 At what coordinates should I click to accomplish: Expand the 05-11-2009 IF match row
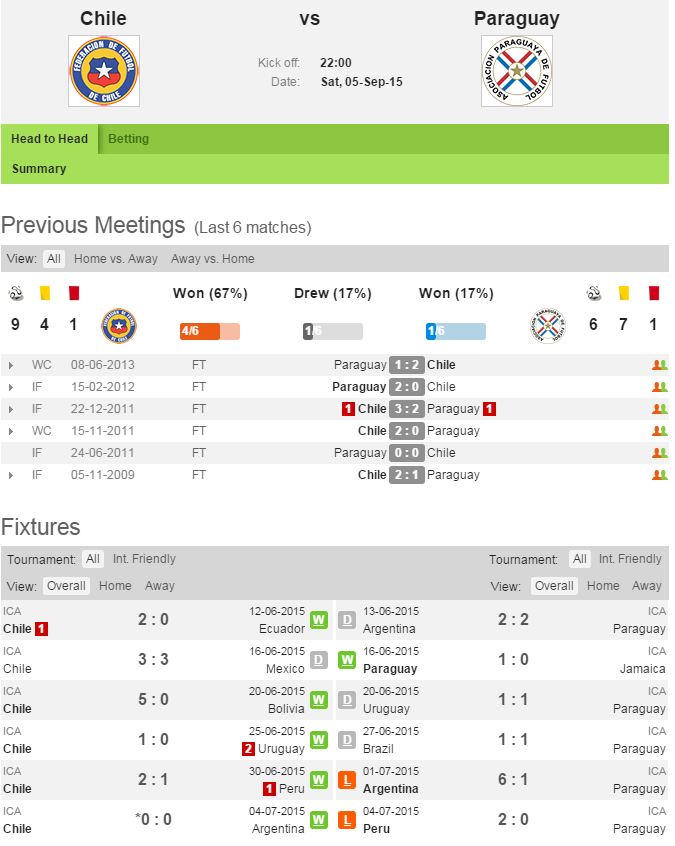click(11, 475)
